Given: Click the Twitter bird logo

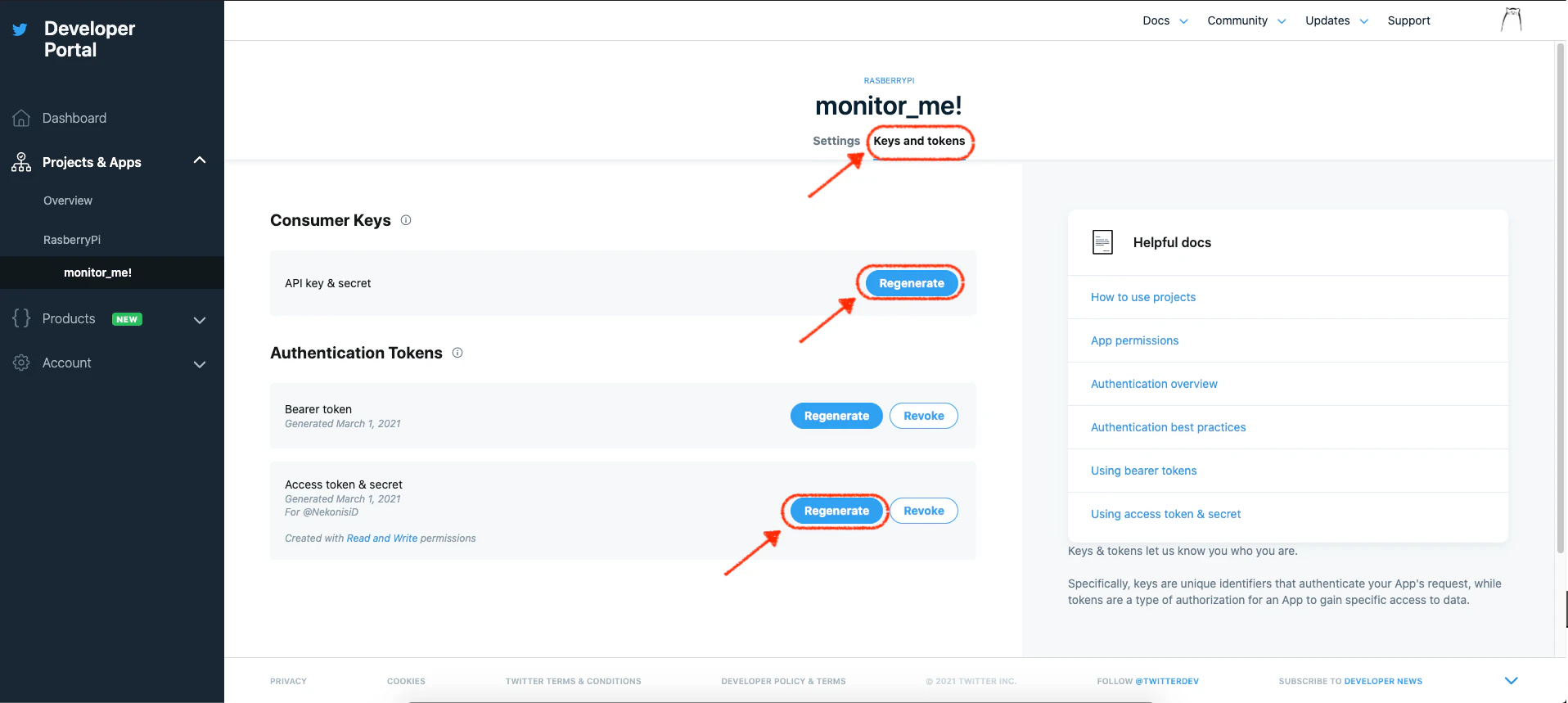Looking at the screenshot, I should [x=20, y=29].
